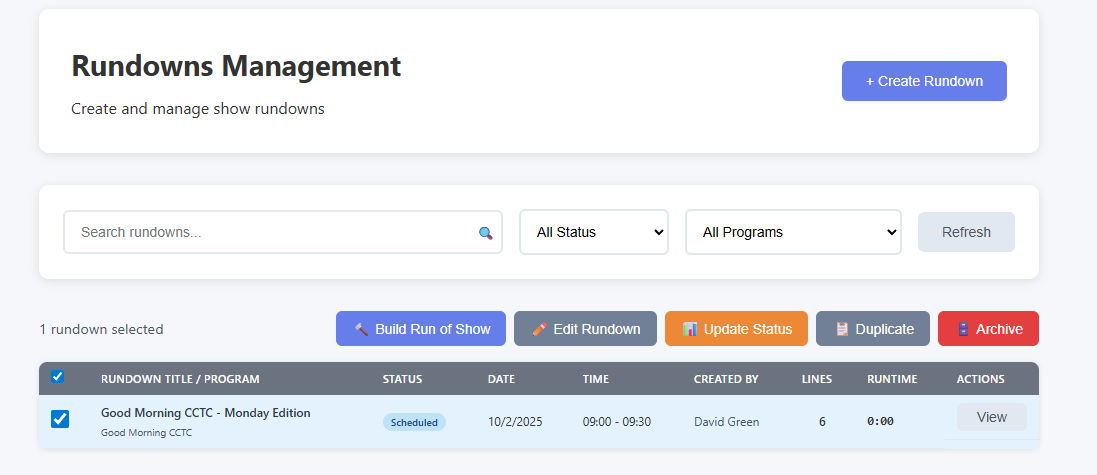Expand the All Programs dropdown

point(792,232)
